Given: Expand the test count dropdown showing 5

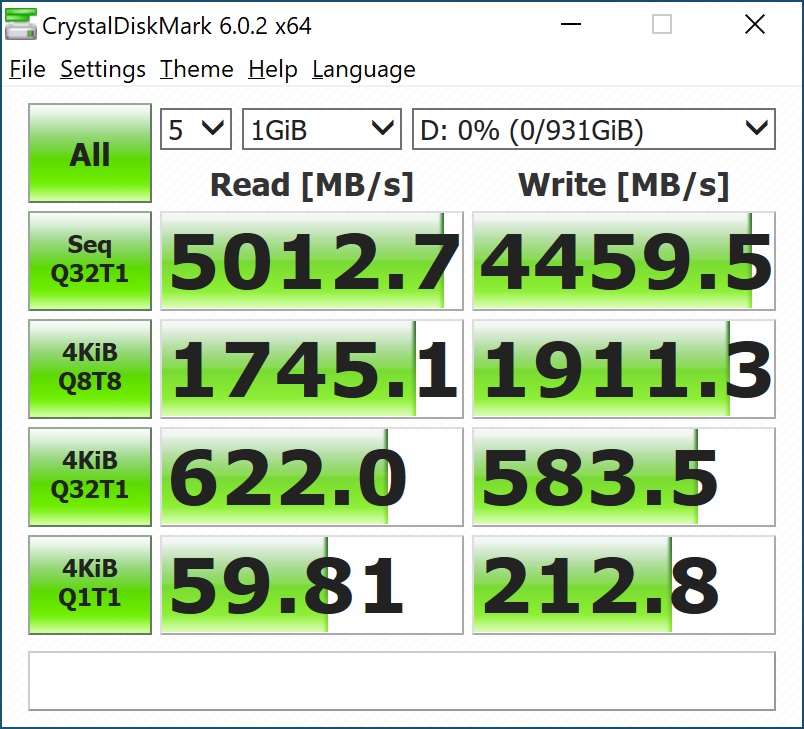Looking at the screenshot, I should click(x=196, y=129).
